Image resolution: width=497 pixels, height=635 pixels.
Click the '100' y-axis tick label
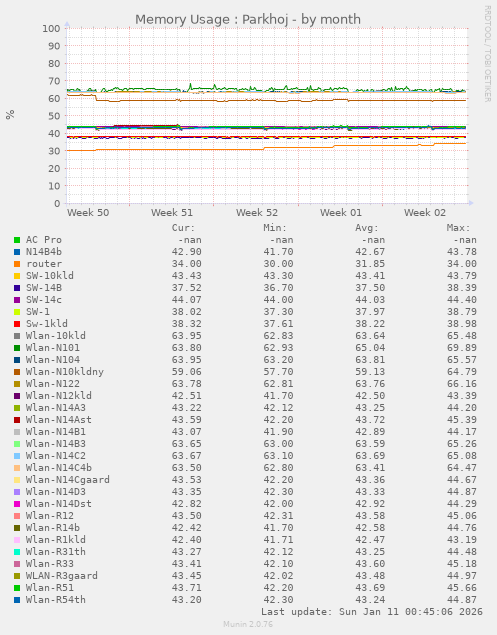pos(51,29)
